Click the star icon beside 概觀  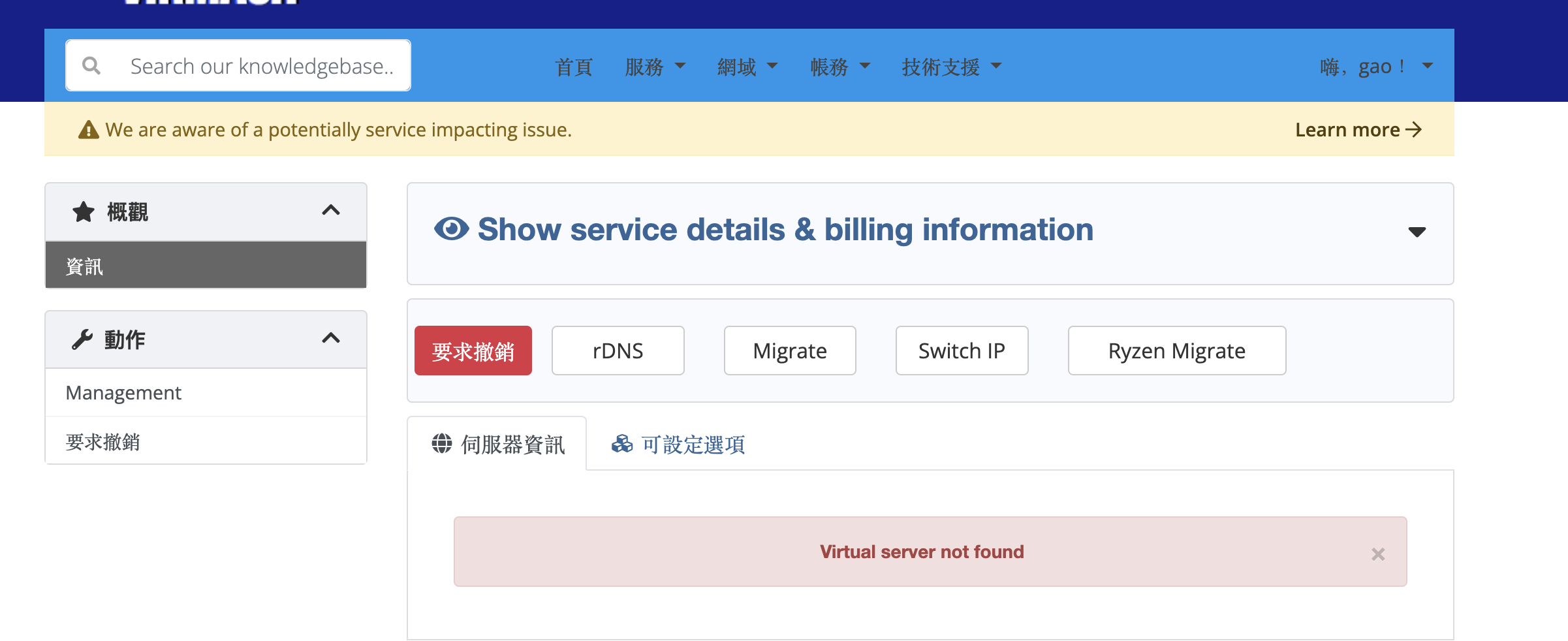[x=84, y=211]
